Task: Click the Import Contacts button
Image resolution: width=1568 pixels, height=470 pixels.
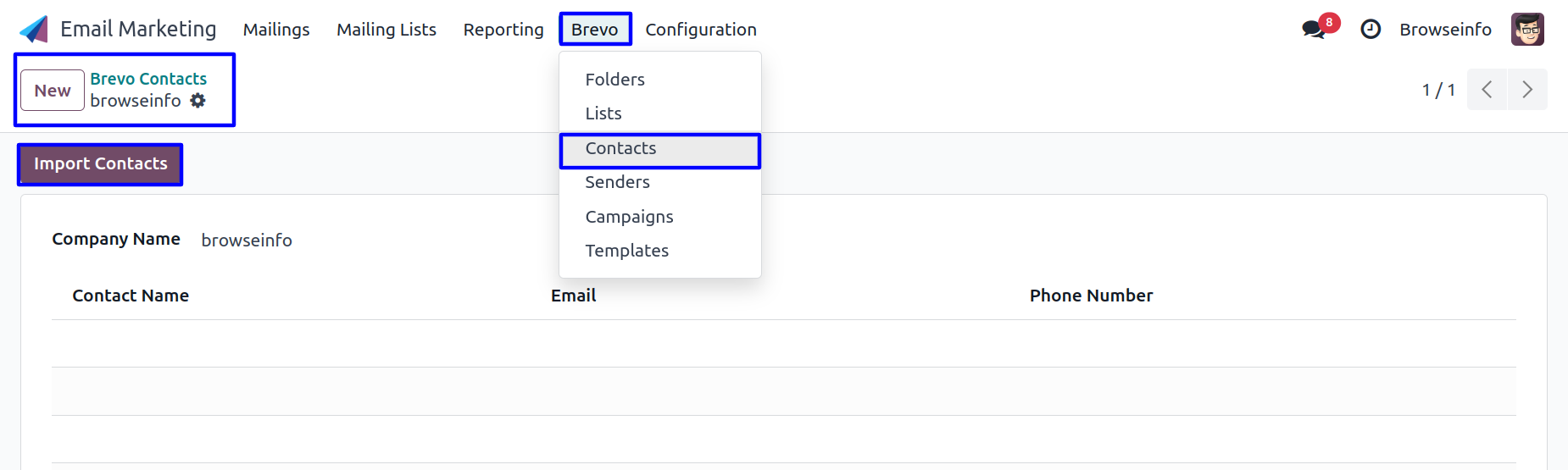Action: [101, 163]
